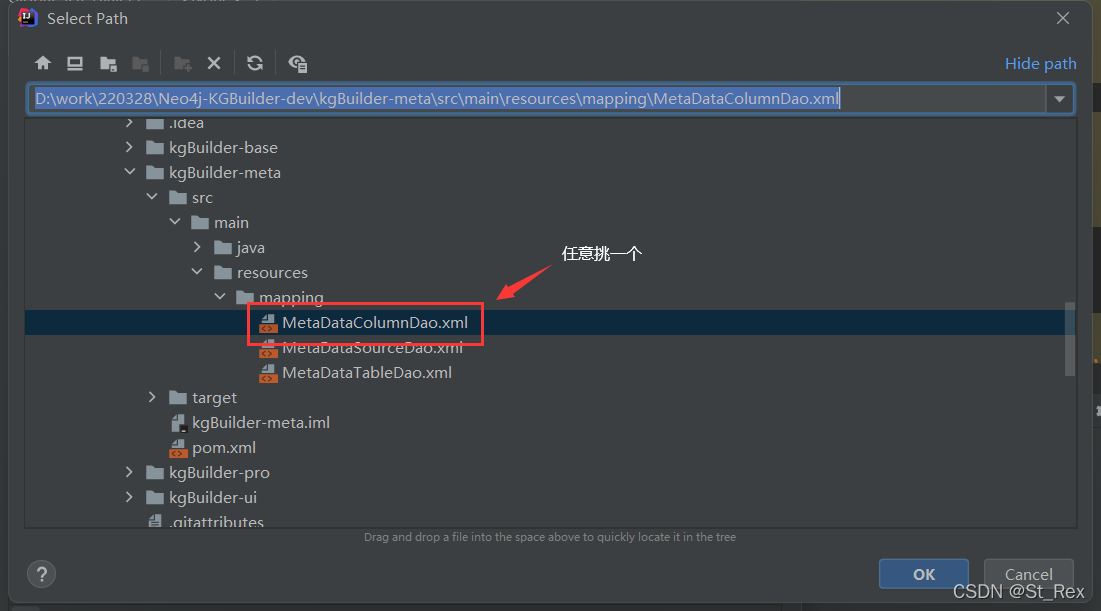Collapse the mapping folder
Viewport: 1101px width, 611px height.
point(220,296)
